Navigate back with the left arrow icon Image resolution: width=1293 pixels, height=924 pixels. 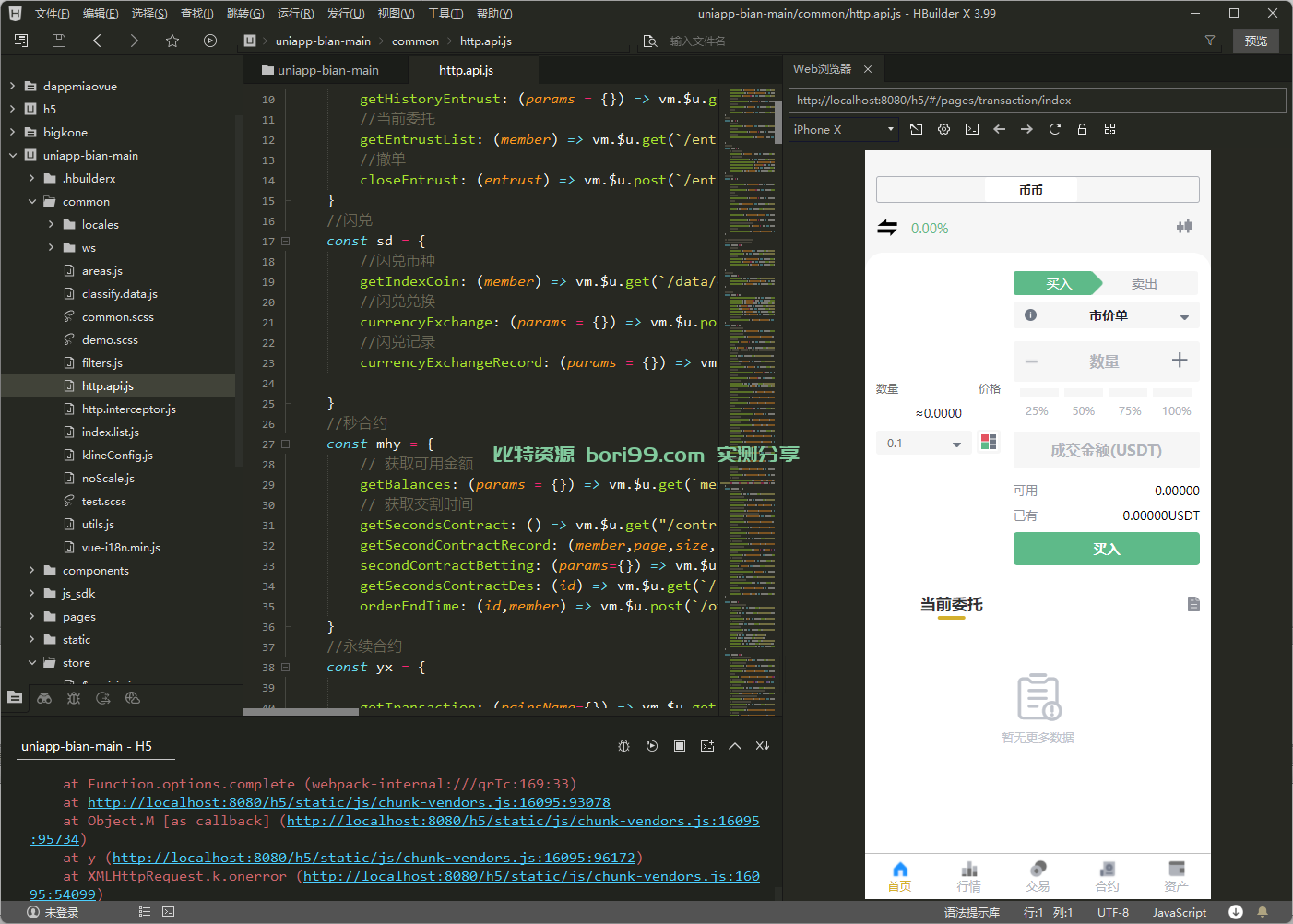97,41
